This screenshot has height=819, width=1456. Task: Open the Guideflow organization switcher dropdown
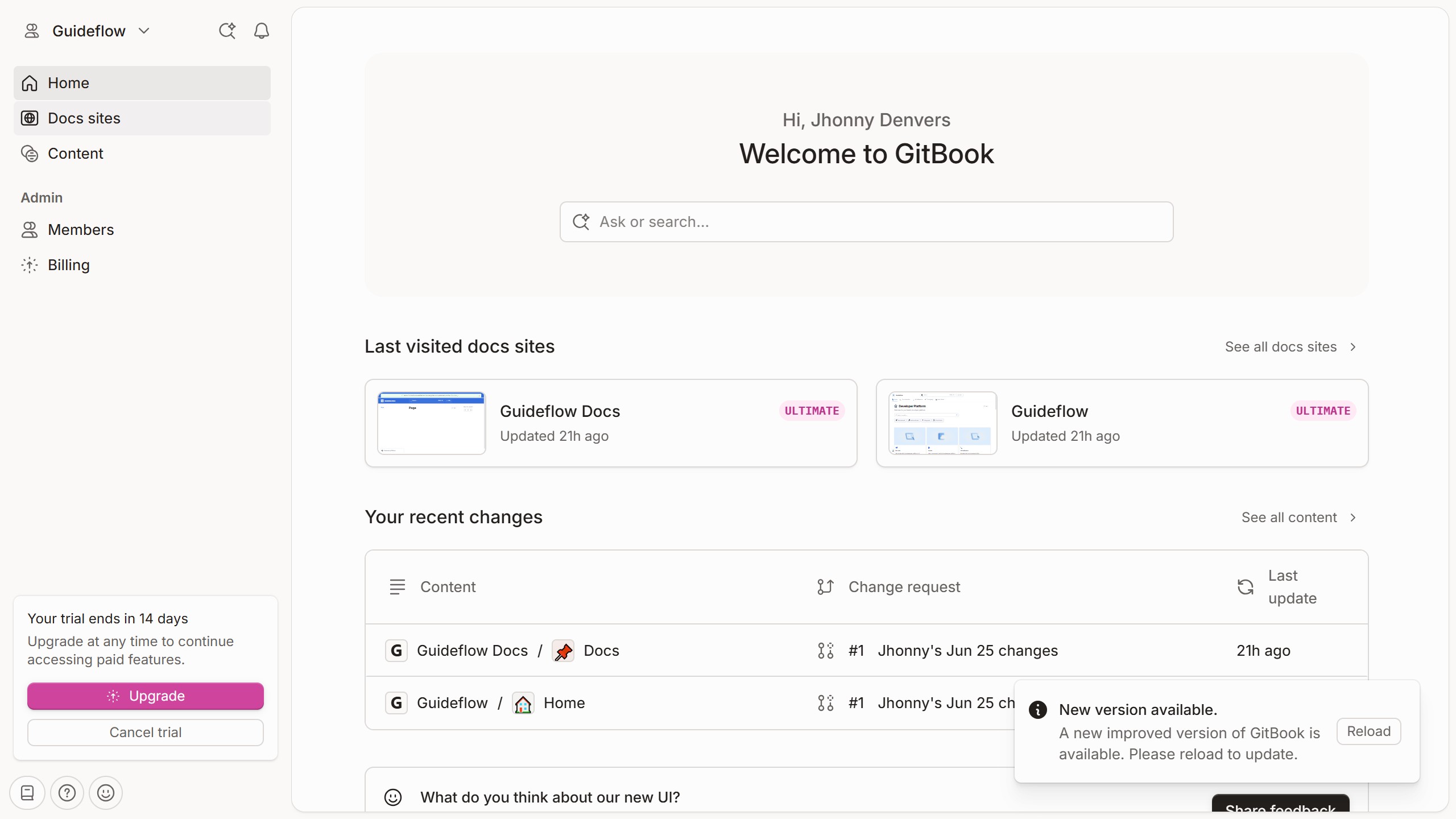88,31
